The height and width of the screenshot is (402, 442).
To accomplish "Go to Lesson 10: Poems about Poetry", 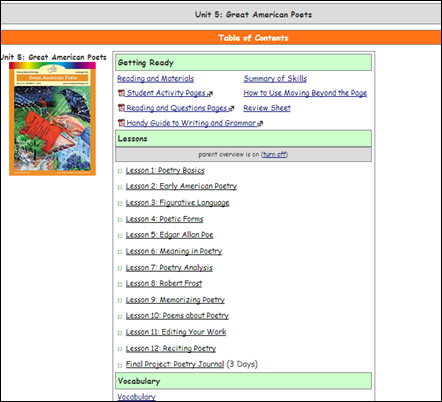I will point(177,316).
